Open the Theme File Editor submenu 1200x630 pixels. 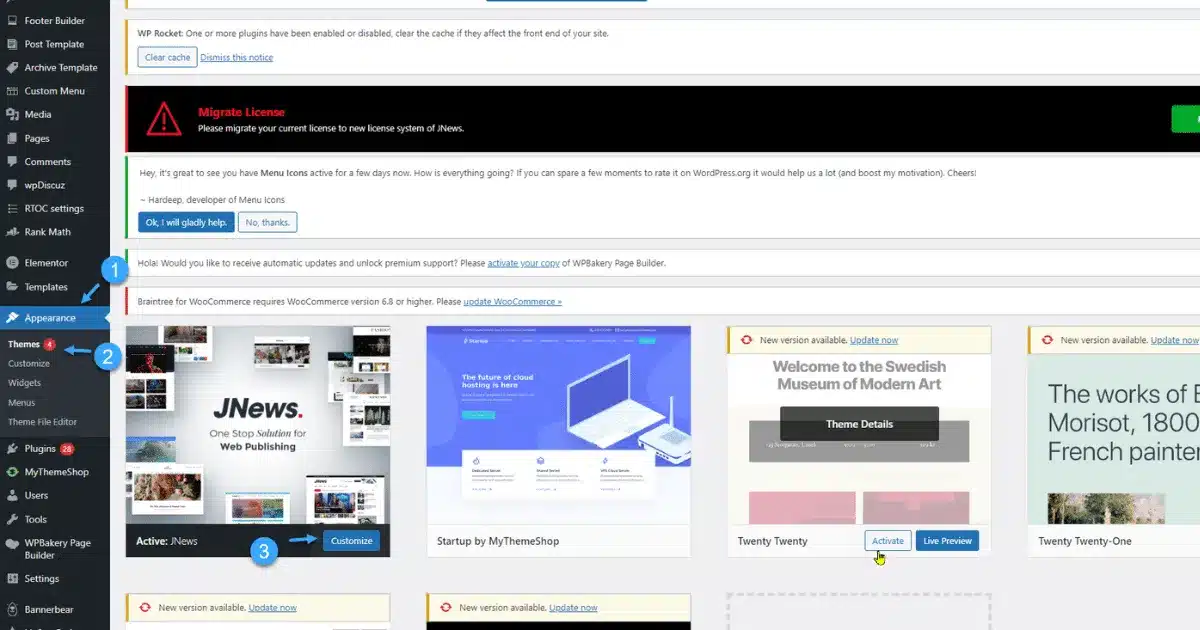click(42, 421)
